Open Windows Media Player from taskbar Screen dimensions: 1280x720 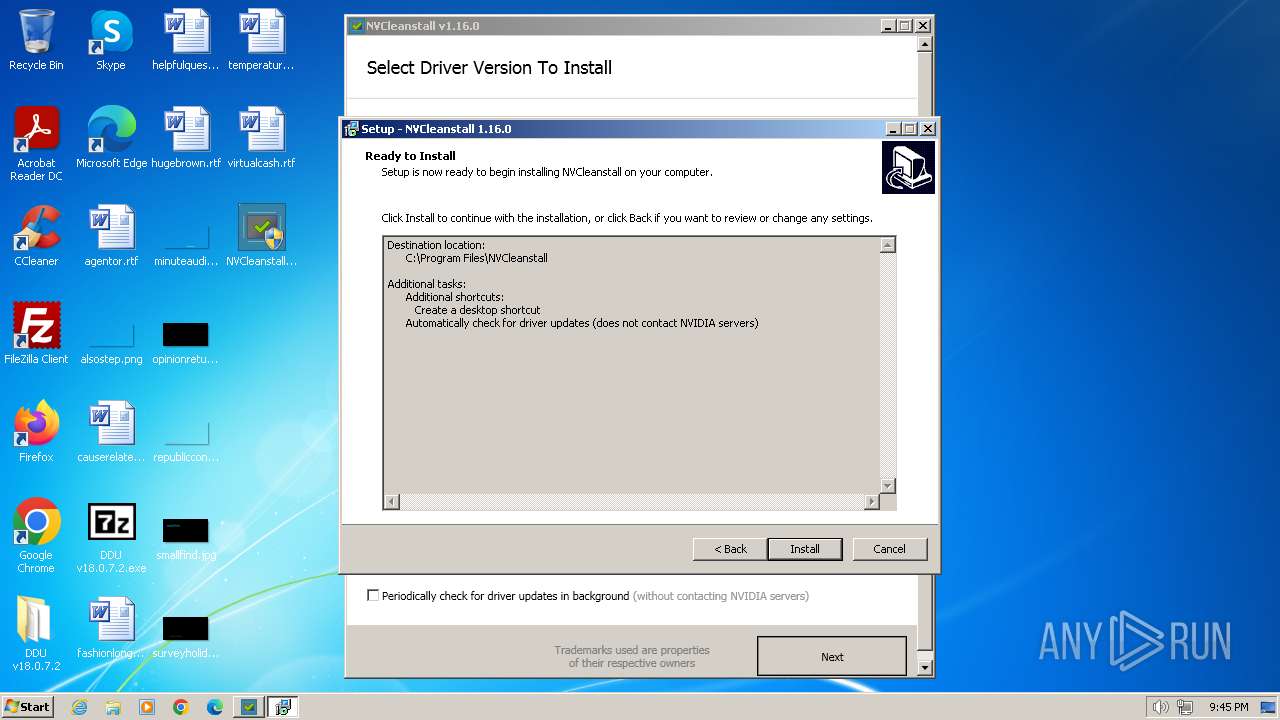[x=147, y=707]
